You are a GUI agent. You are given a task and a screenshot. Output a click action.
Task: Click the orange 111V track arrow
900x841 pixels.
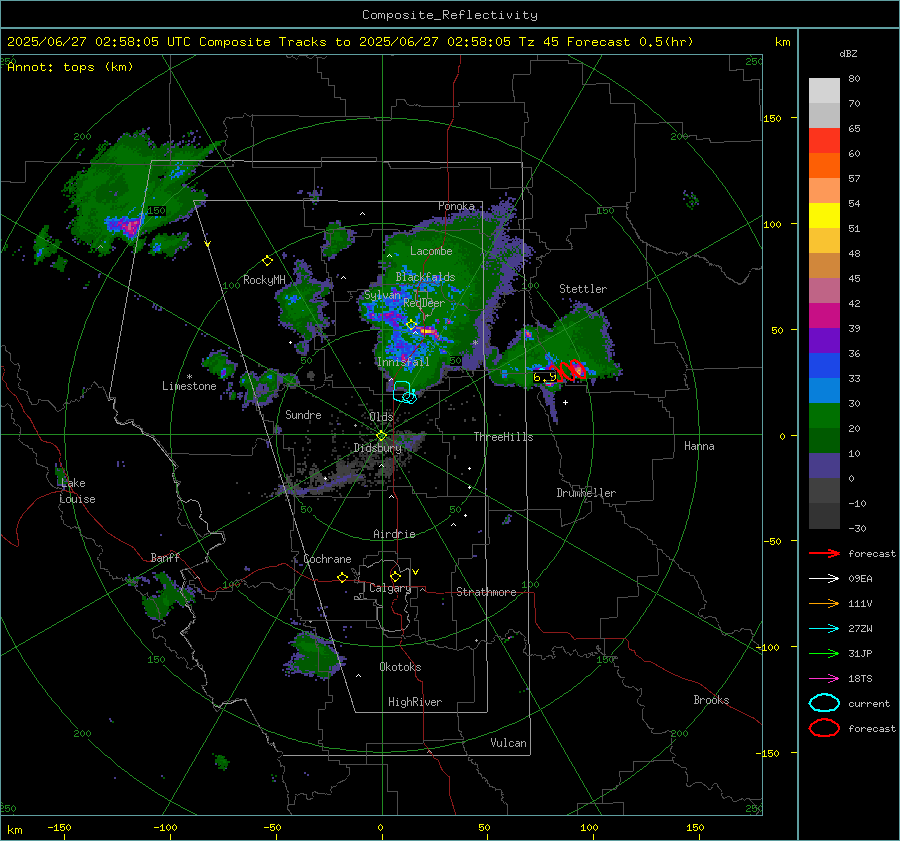pos(824,603)
